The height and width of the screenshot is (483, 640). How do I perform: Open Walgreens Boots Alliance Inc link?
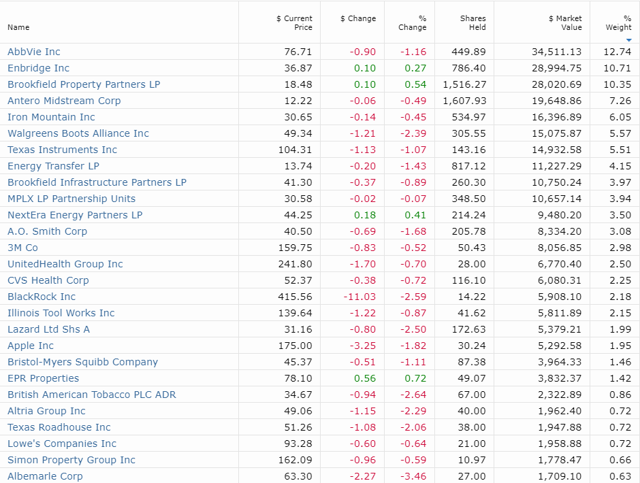(78, 134)
